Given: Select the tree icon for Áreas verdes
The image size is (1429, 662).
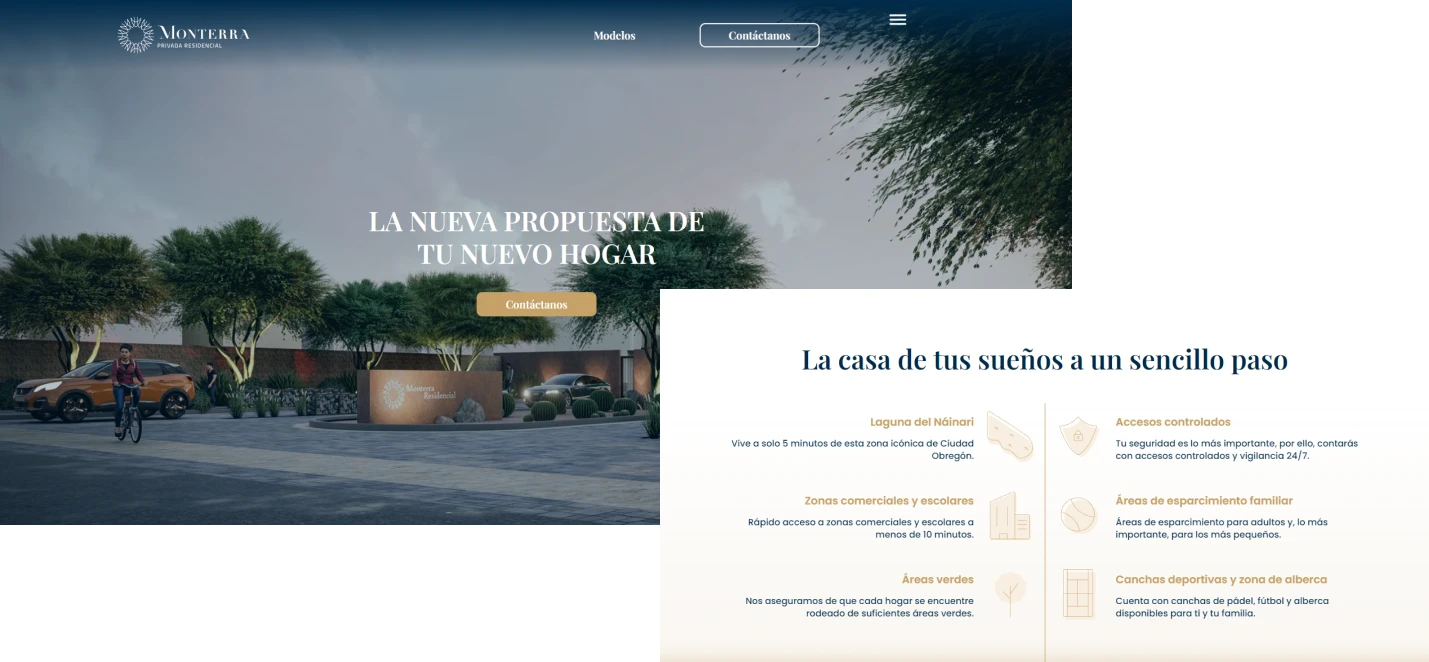Looking at the screenshot, I should [x=1010, y=594].
